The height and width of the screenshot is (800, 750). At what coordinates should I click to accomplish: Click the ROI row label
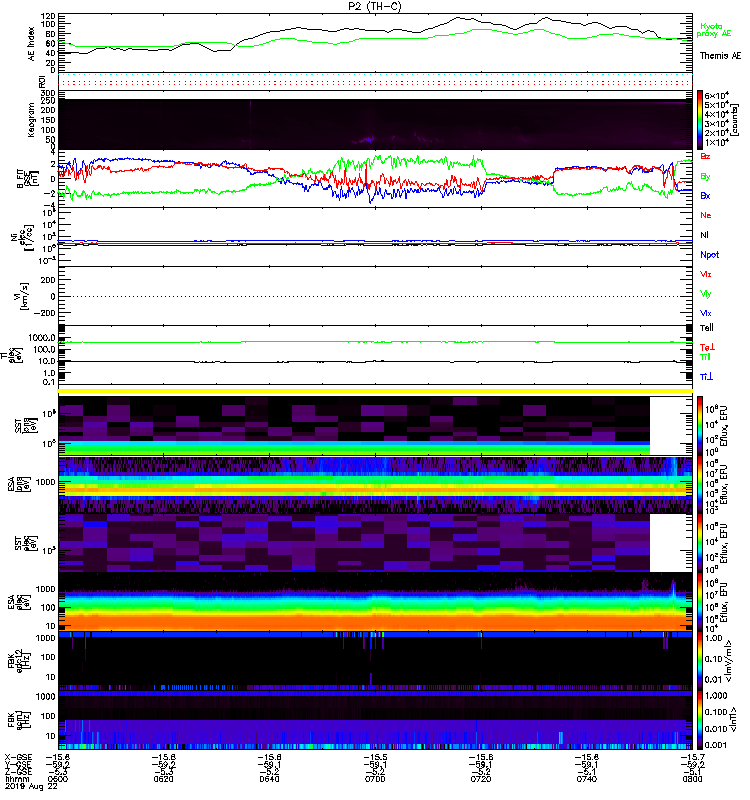[x=42, y=81]
